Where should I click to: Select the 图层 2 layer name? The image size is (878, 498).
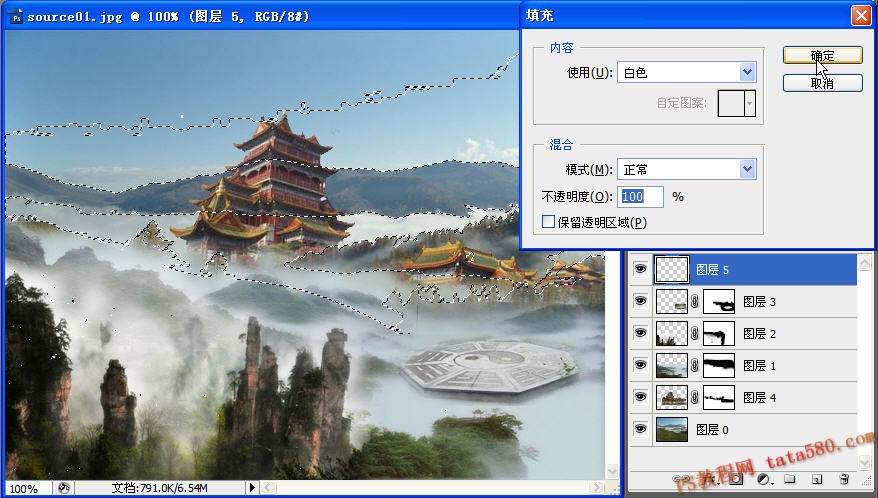759,334
